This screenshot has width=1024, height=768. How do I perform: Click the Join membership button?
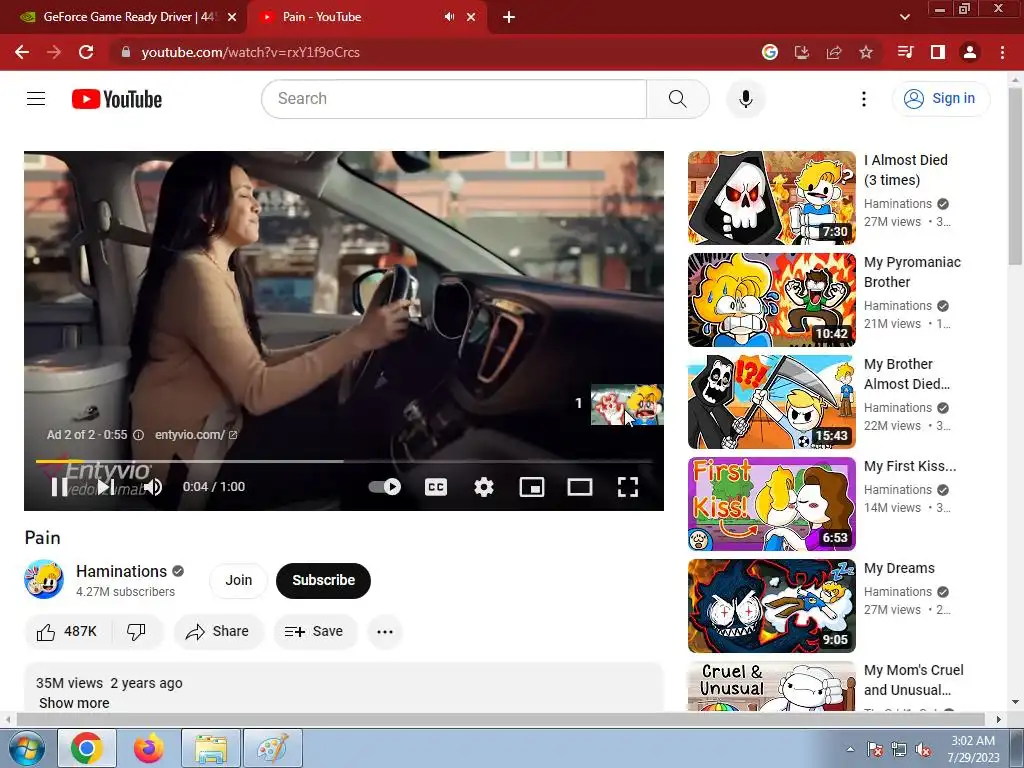(x=238, y=581)
